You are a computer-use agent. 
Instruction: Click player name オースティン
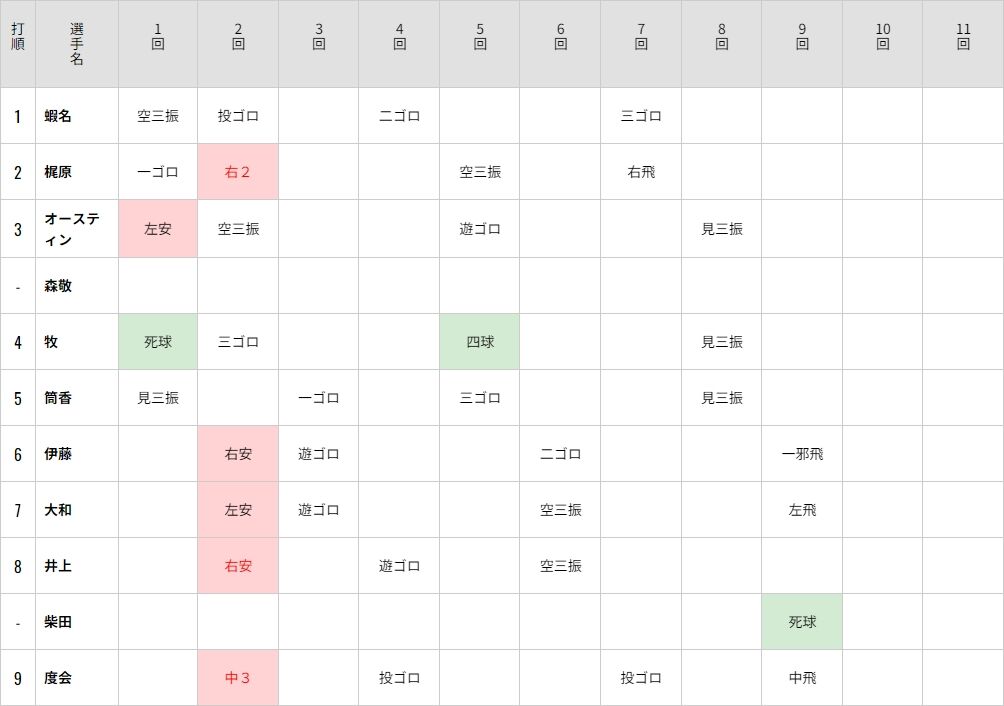(x=72, y=229)
